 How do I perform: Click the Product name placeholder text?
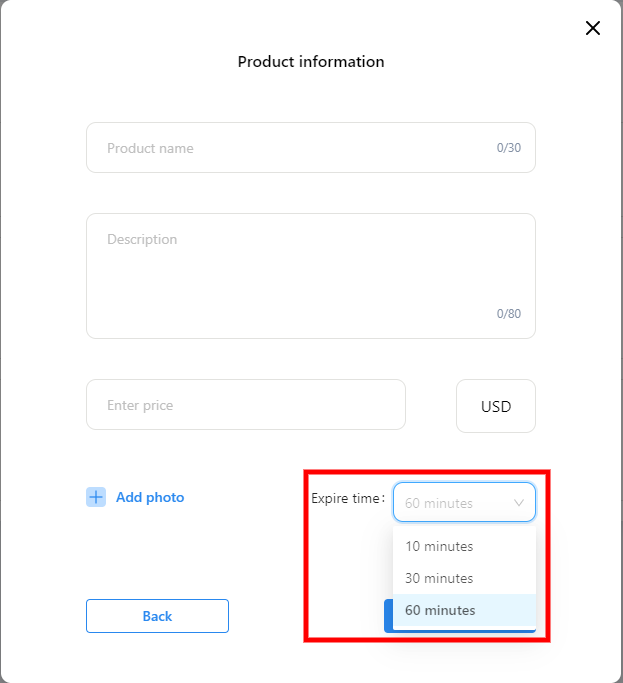[x=150, y=148]
